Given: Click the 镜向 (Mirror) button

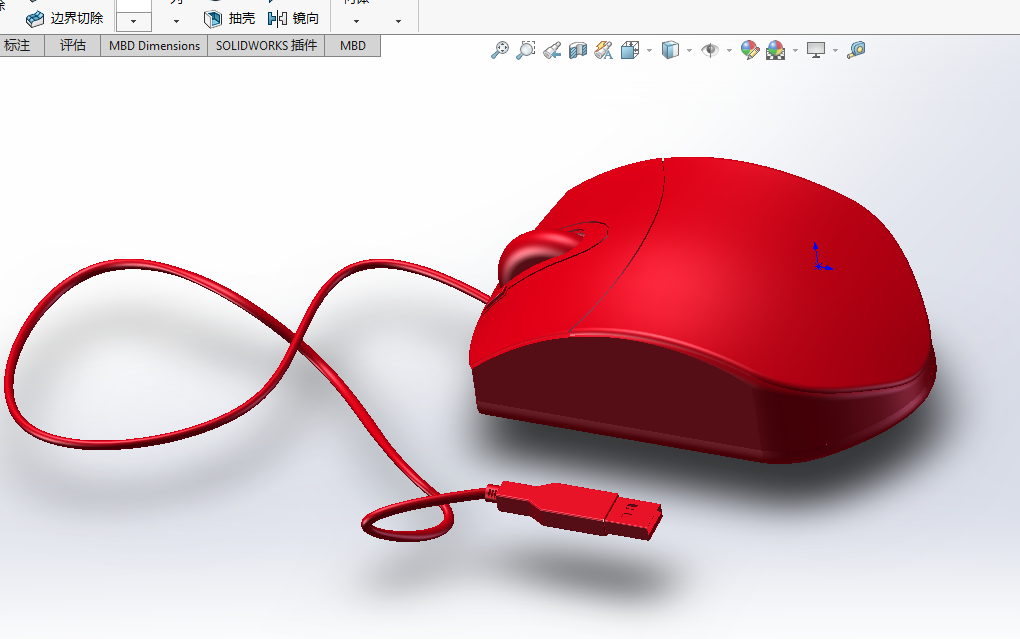Looking at the screenshot, I should (294, 18).
